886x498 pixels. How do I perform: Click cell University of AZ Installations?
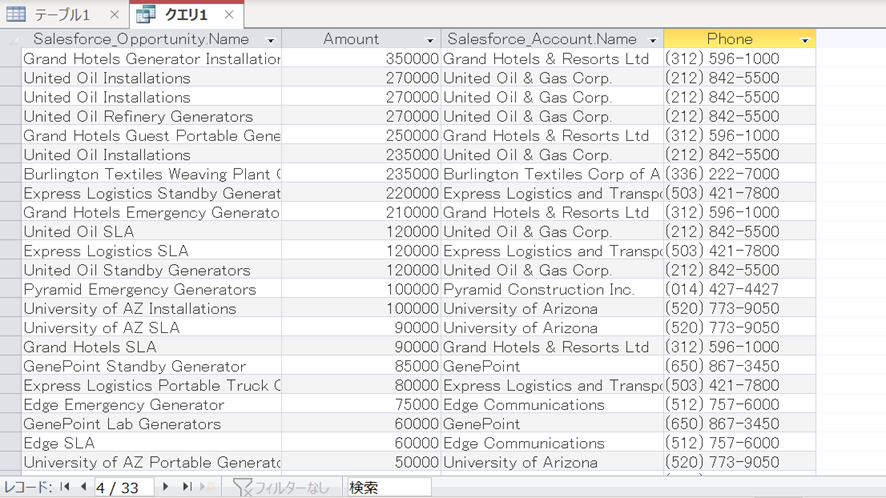pyautogui.click(x=151, y=309)
